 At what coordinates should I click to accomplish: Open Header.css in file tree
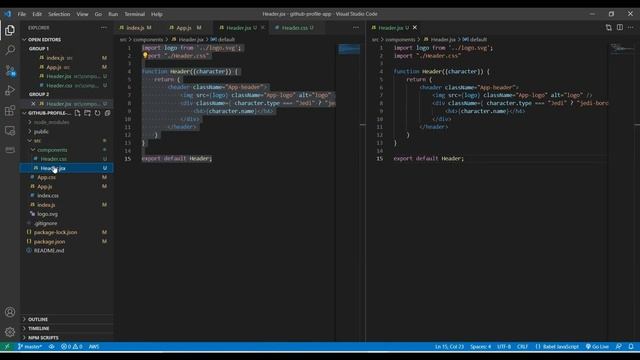(x=53, y=159)
